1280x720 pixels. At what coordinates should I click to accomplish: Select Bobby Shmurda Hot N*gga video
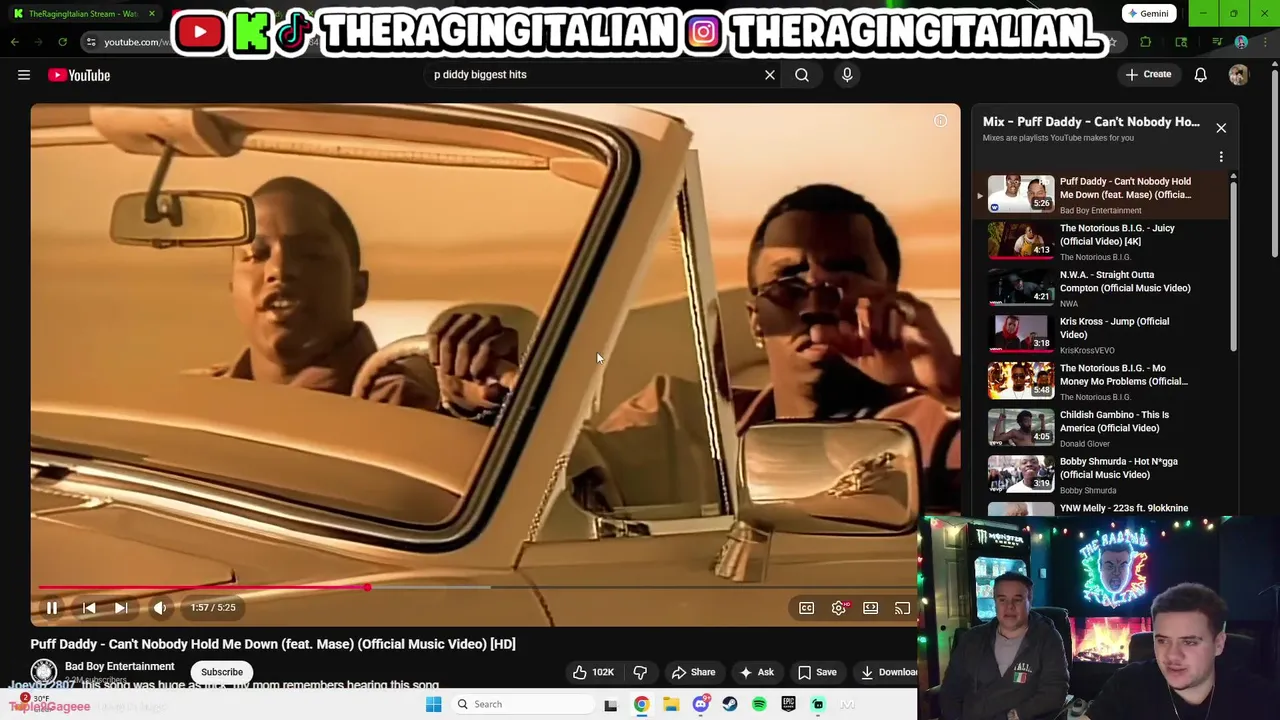coord(1100,475)
